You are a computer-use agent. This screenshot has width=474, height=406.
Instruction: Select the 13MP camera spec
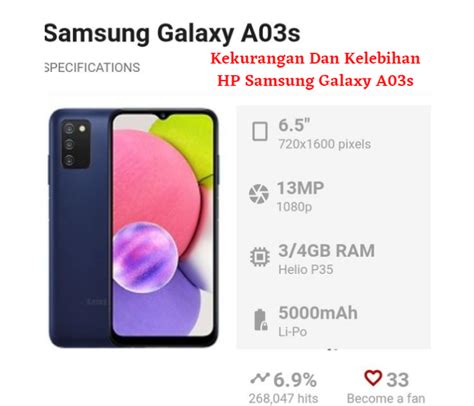tap(301, 197)
